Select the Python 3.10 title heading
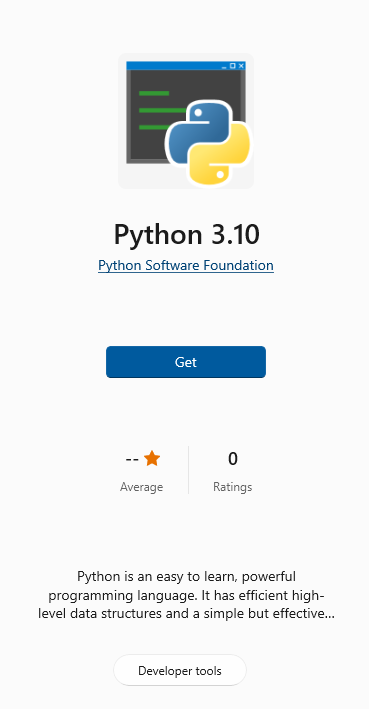The height and width of the screenshot is (709, 369). (x=186, y=235)
